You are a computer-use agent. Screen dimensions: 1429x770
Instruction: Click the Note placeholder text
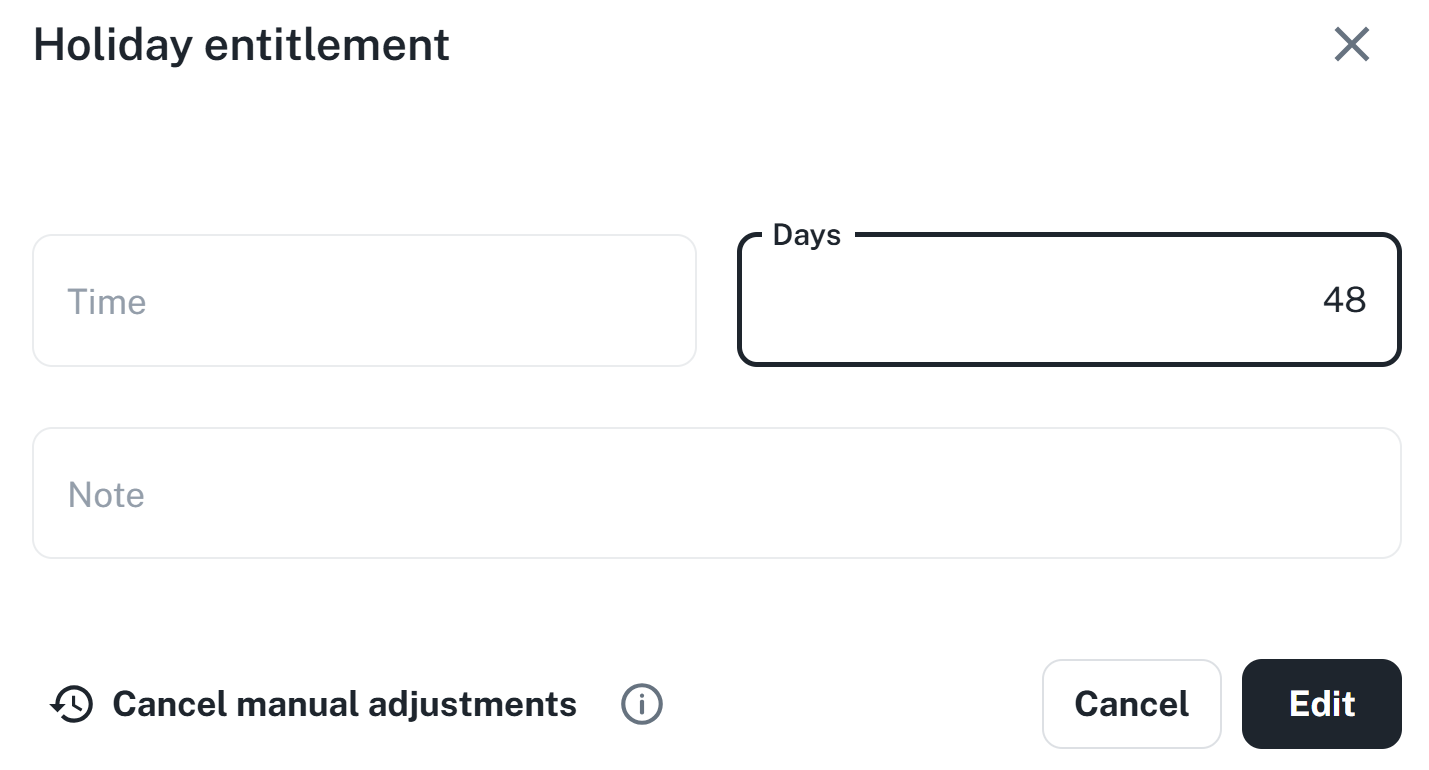[x=106, y=495]
